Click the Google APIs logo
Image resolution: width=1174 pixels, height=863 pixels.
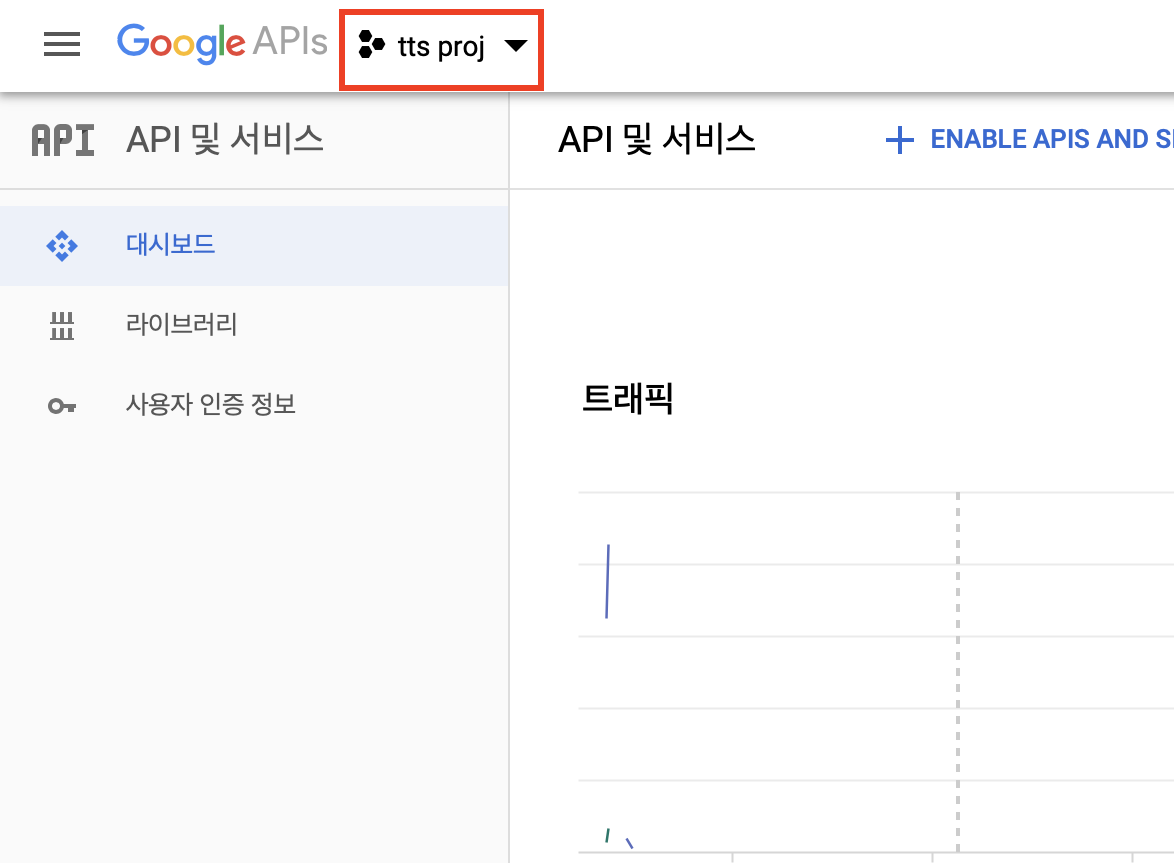pyautogui.click(x=222, y=43)
